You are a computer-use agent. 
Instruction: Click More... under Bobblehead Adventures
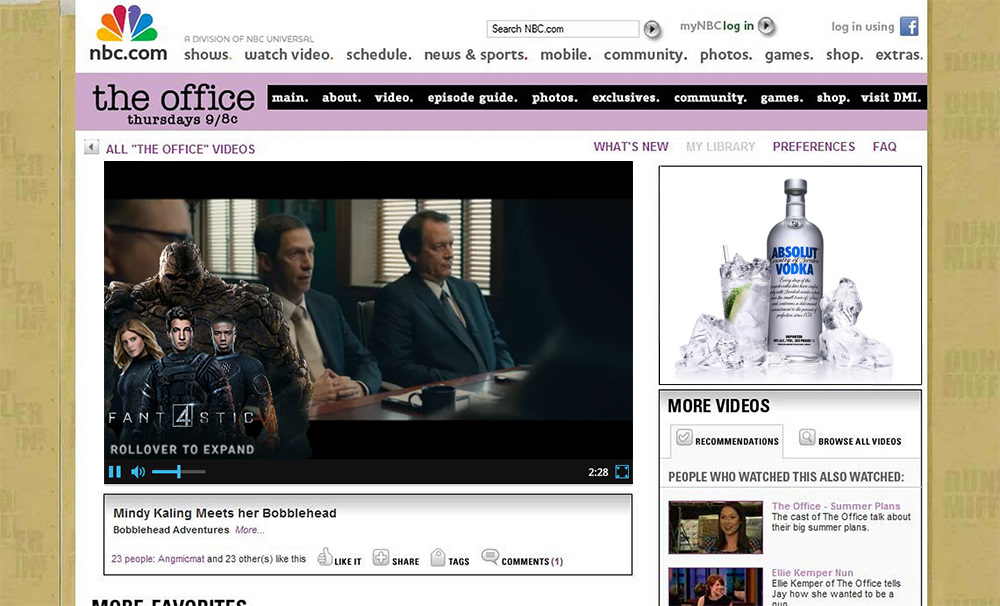click(x=249, y=530)
